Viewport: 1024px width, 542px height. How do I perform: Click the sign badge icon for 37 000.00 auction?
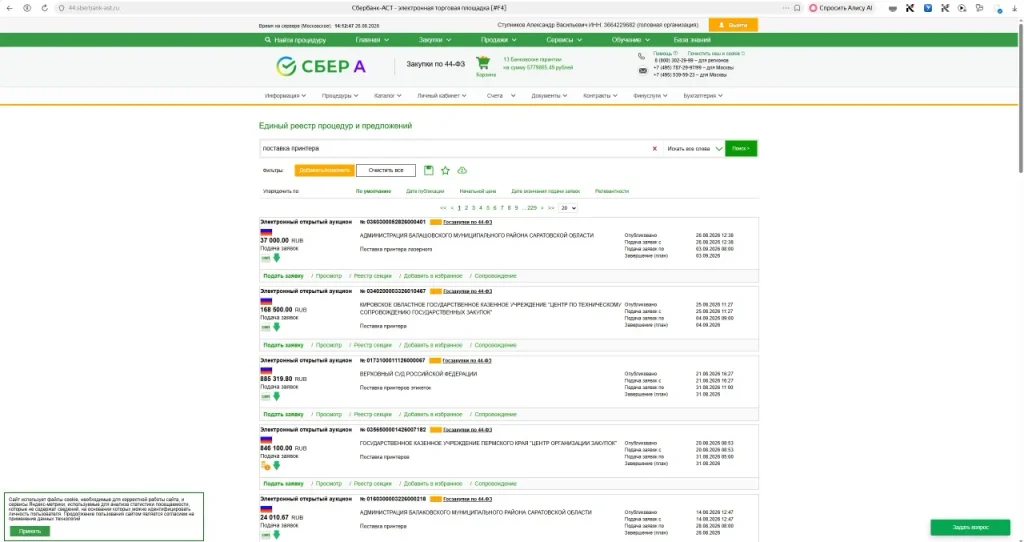click(266, 259)
